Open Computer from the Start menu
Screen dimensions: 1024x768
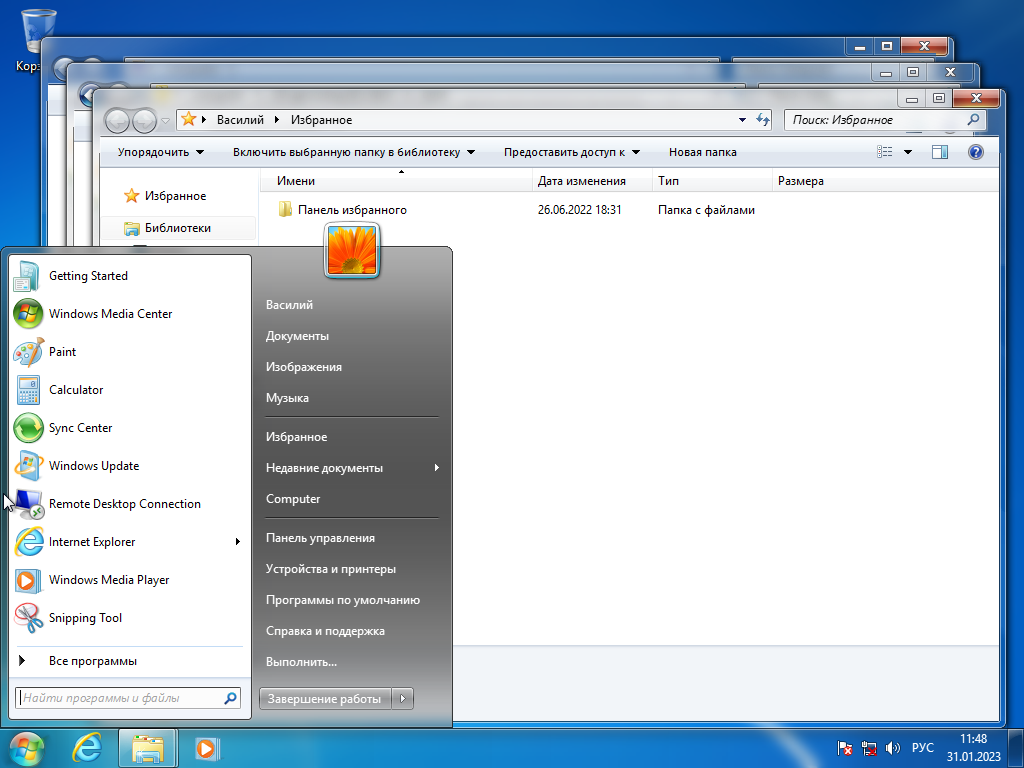click(x=293, y=499)
